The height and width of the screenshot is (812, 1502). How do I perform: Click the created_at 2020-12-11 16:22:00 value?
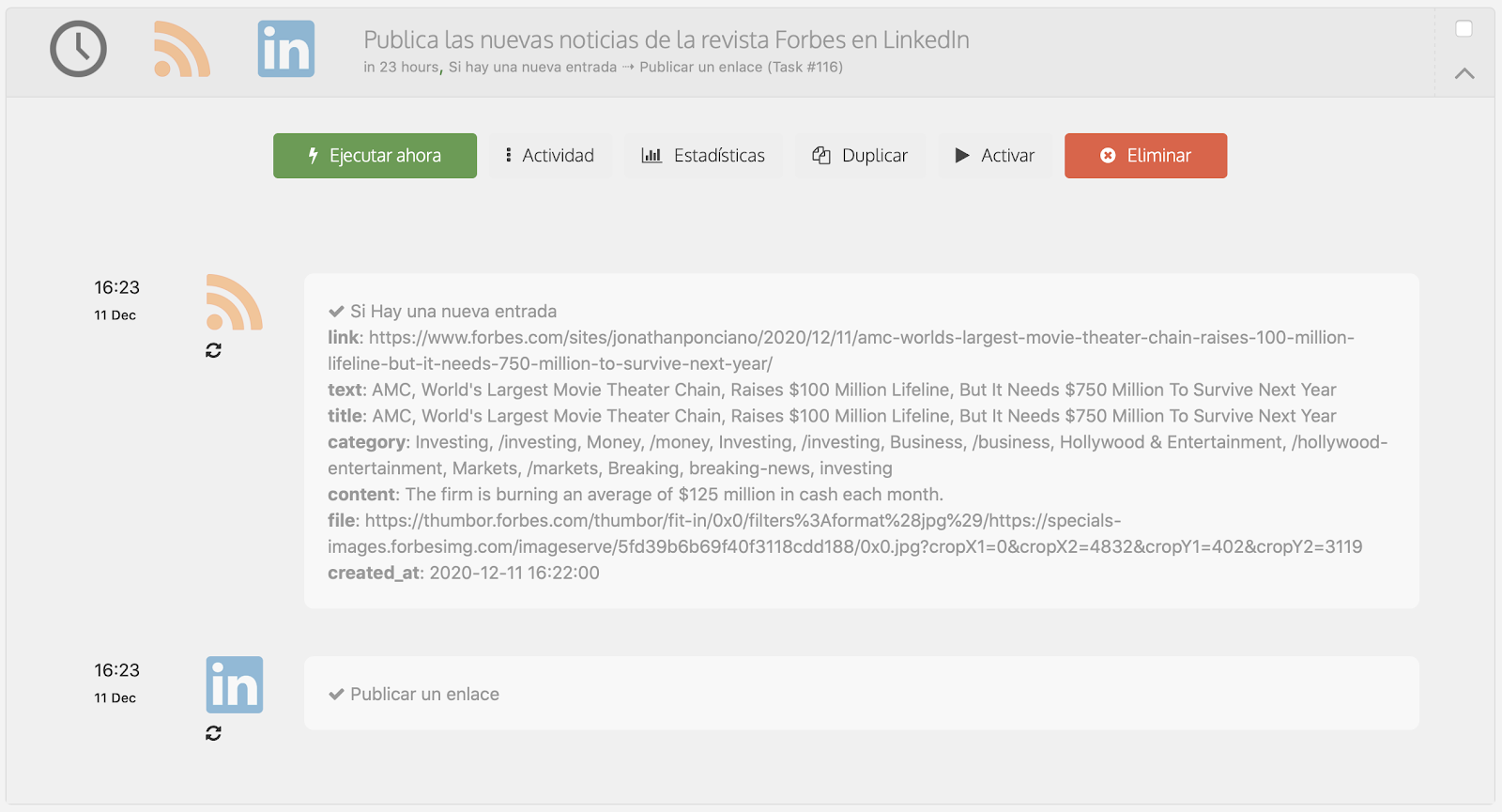point(514,573)
